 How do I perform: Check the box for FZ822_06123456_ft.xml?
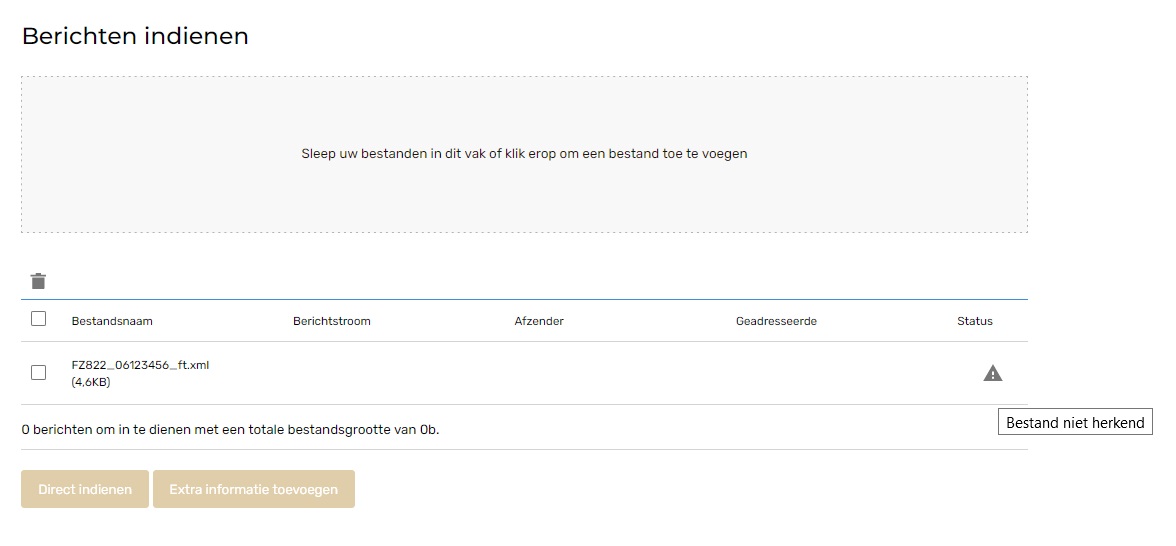coord(38,373)
